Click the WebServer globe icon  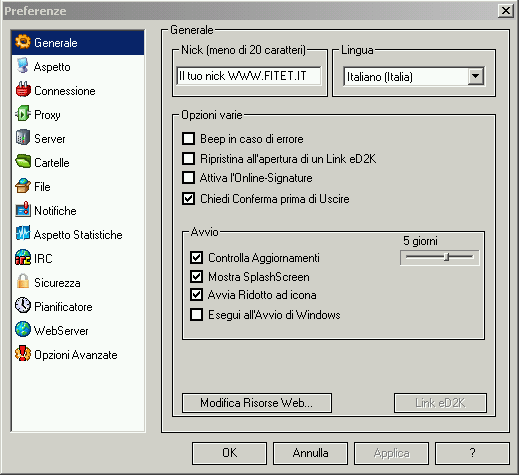click(x=23, y=330)
